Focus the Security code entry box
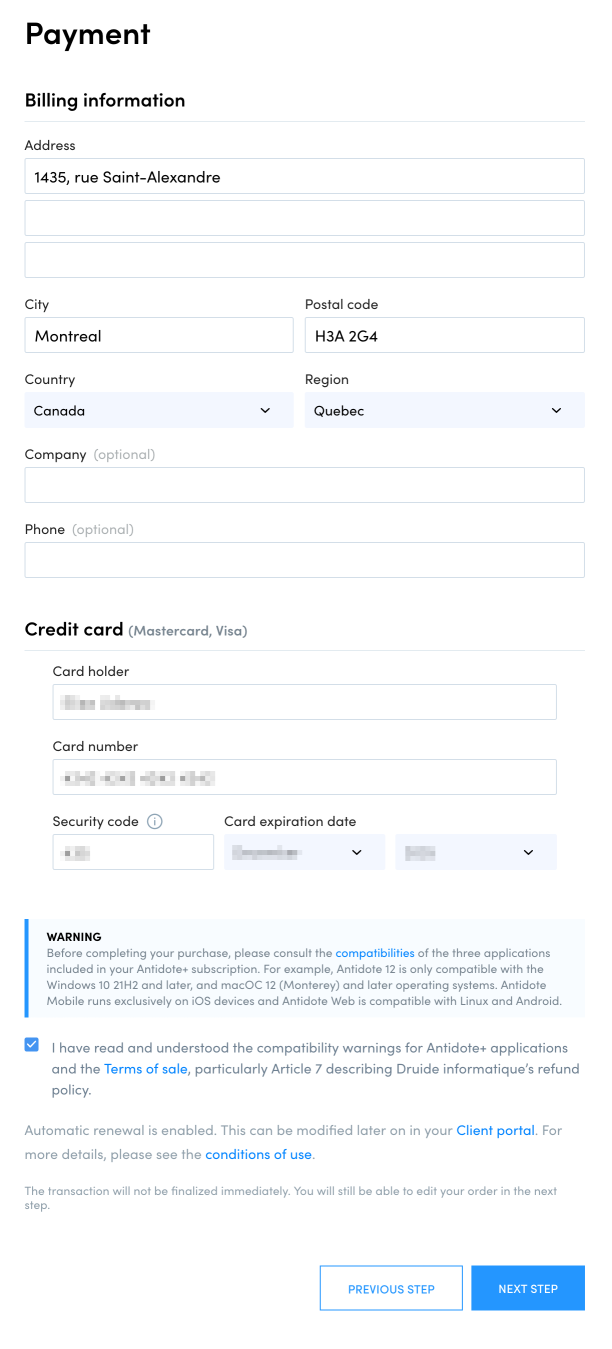This screenshot has height=1349, width=612. click(132, 851)
